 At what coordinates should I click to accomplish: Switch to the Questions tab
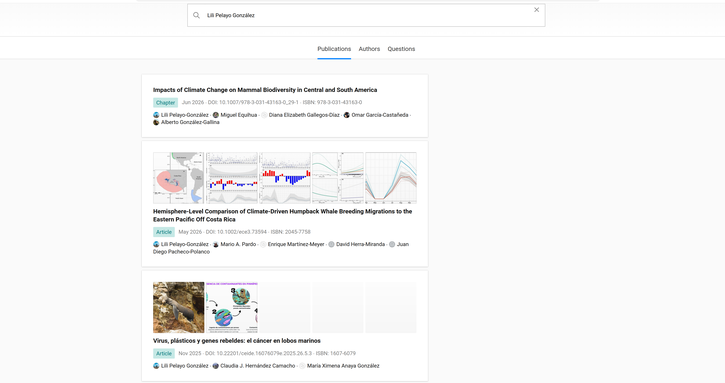(401, 49)
